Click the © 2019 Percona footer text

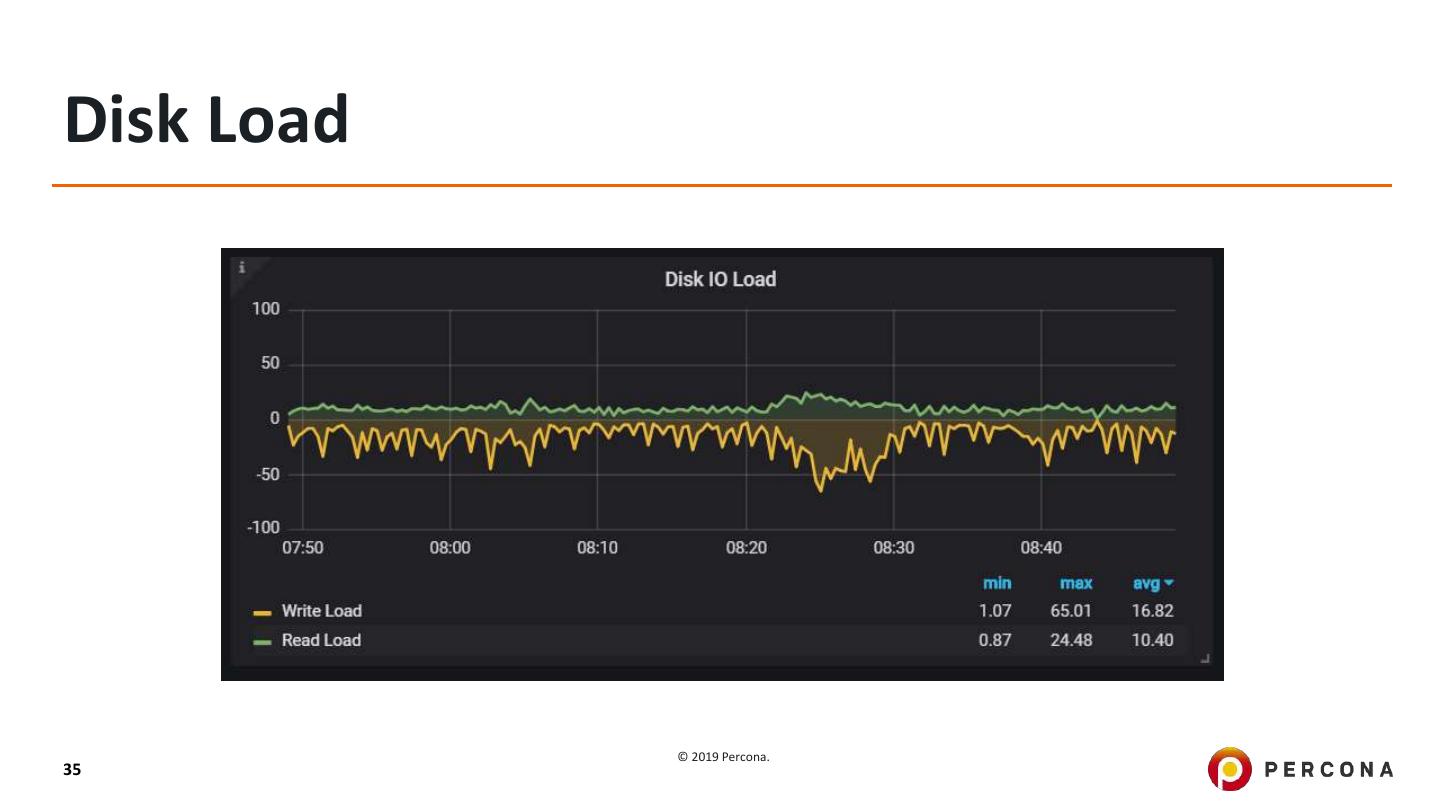click(x=724, y=757)
